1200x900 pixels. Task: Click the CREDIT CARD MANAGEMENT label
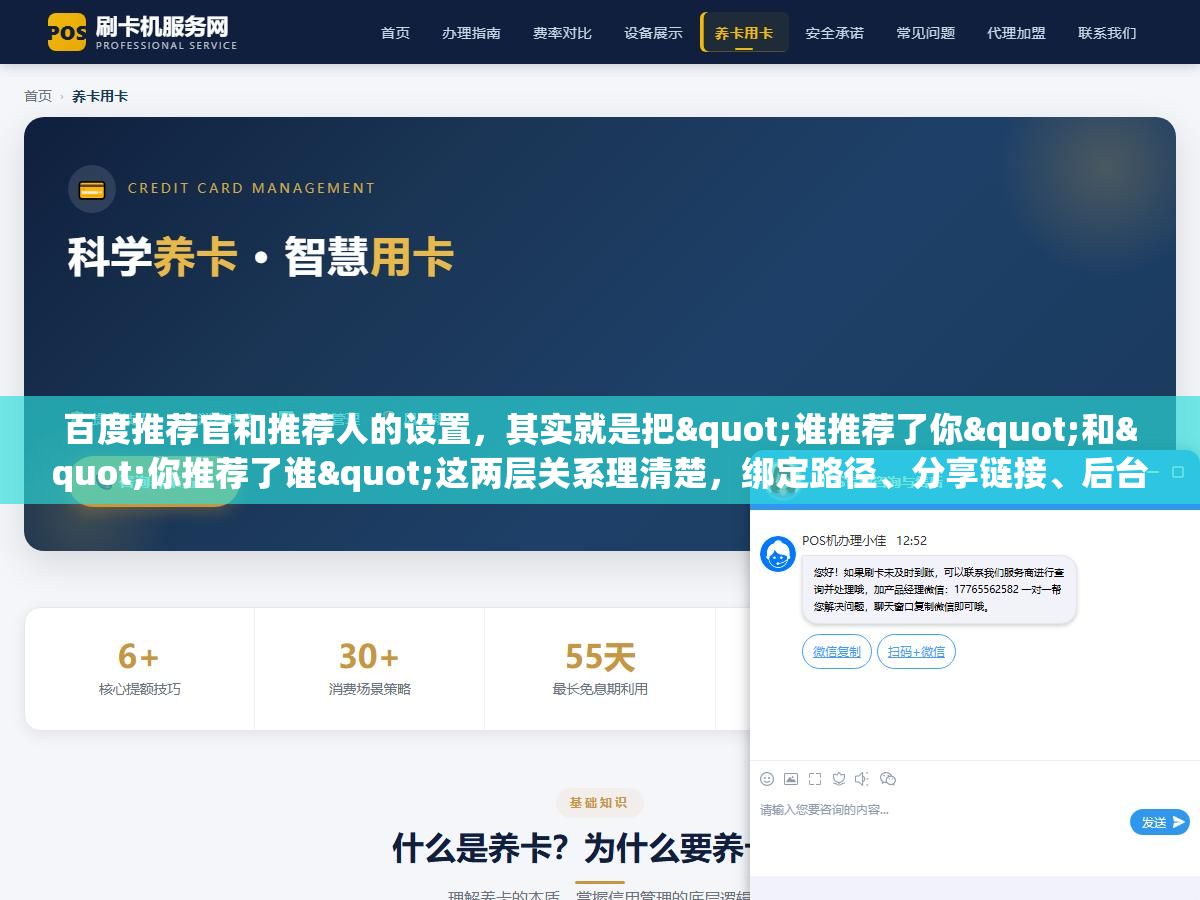click(251, 188)
